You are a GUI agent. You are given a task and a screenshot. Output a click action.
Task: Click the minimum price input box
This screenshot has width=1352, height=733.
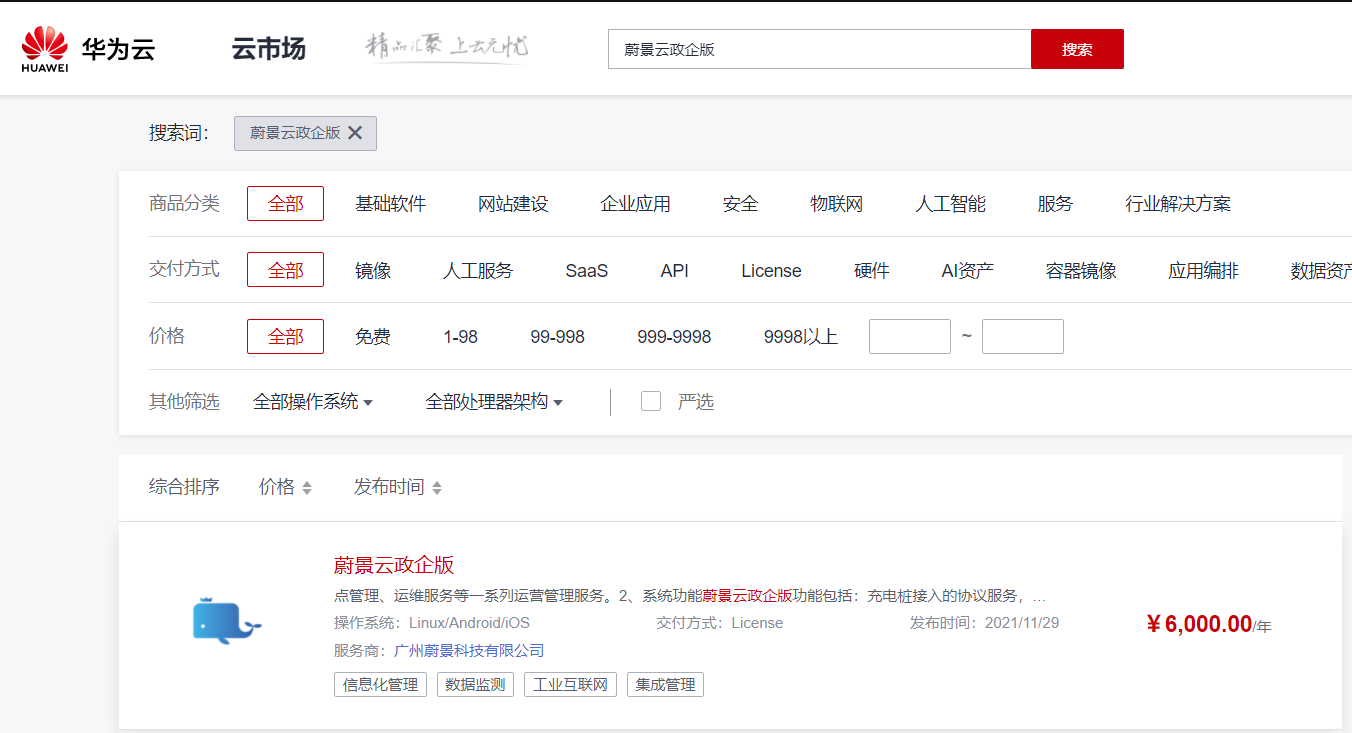click(909, 337)
